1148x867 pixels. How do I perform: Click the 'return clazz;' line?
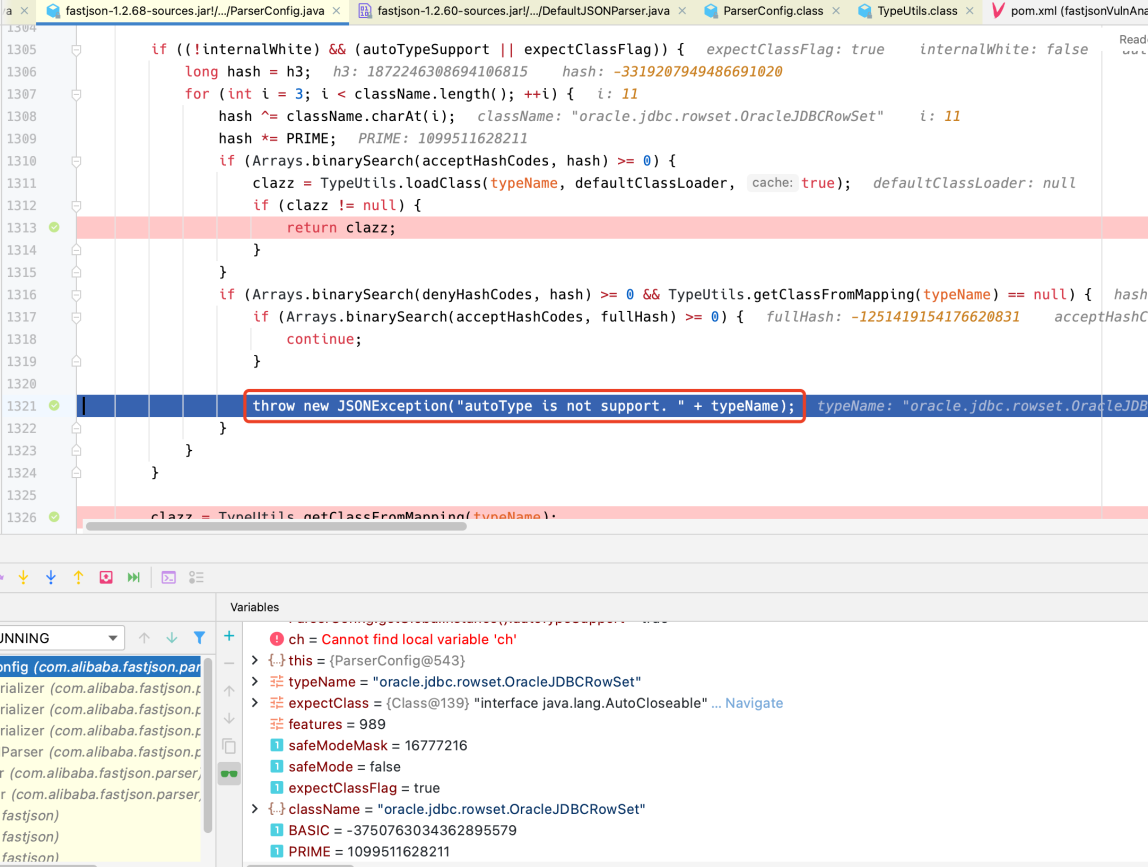(341, 228)
